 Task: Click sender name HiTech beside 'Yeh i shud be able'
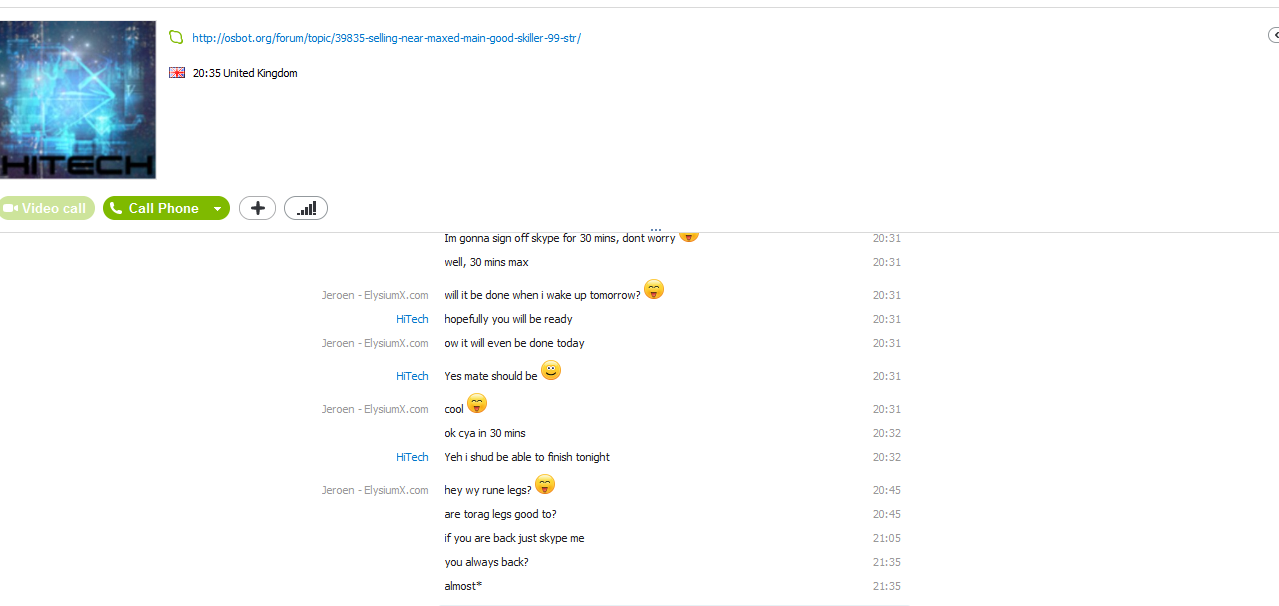[412, 457]
